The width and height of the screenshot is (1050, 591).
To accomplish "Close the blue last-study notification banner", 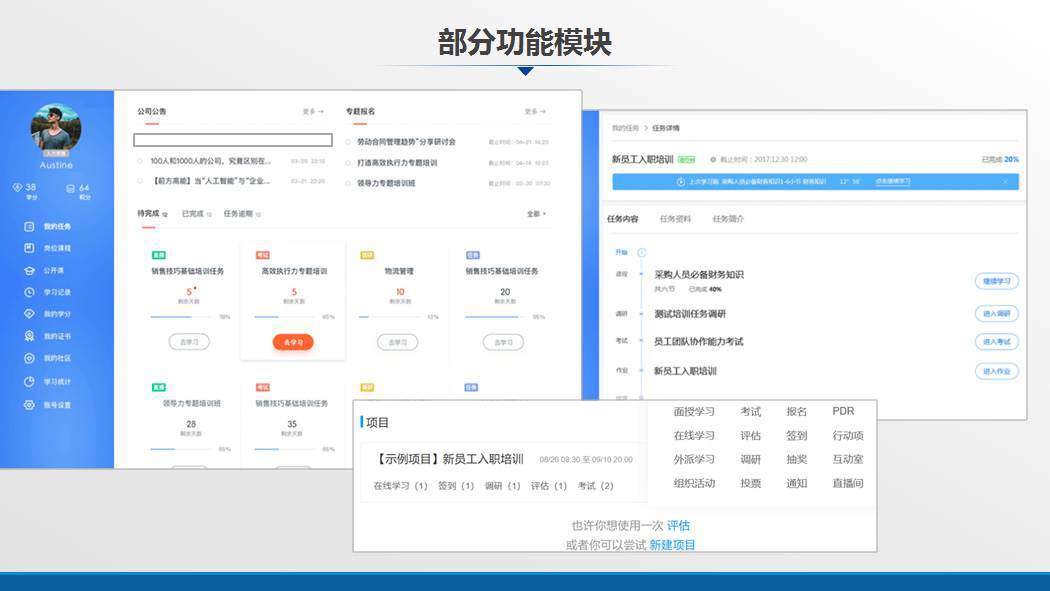I will click(x=1005, y=182).
